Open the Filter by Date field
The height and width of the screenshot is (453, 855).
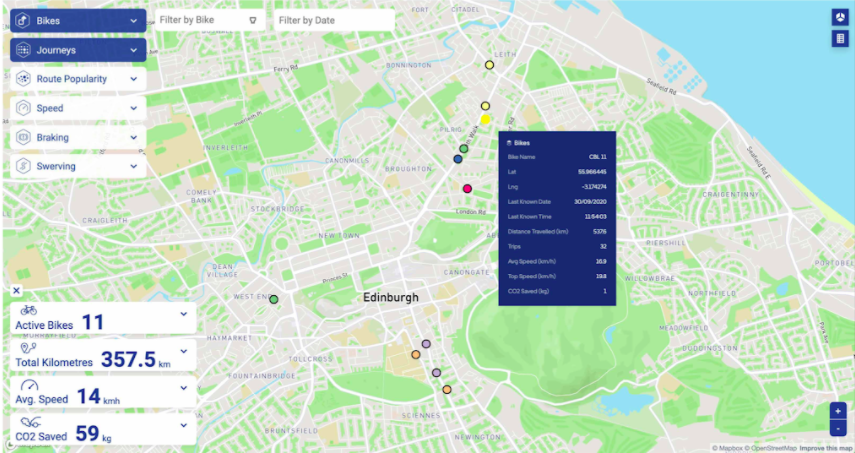tap(334, 20)
